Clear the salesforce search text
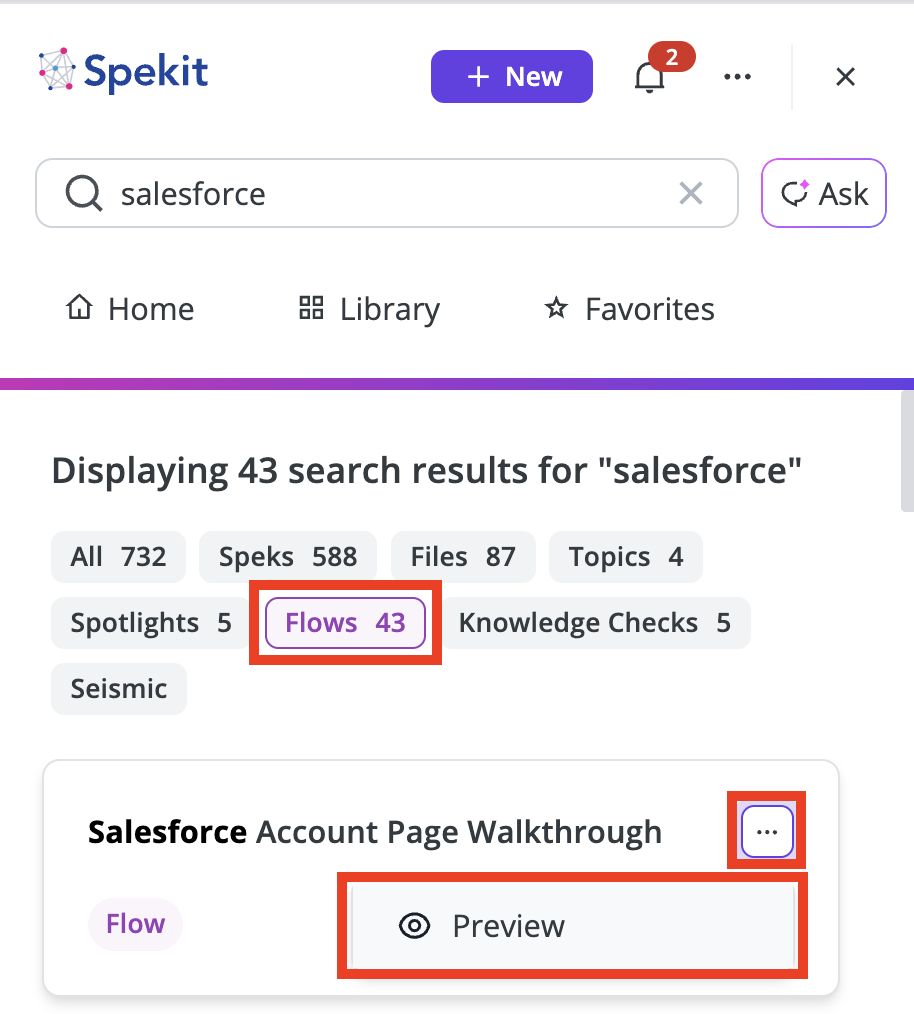 (691, 193)
